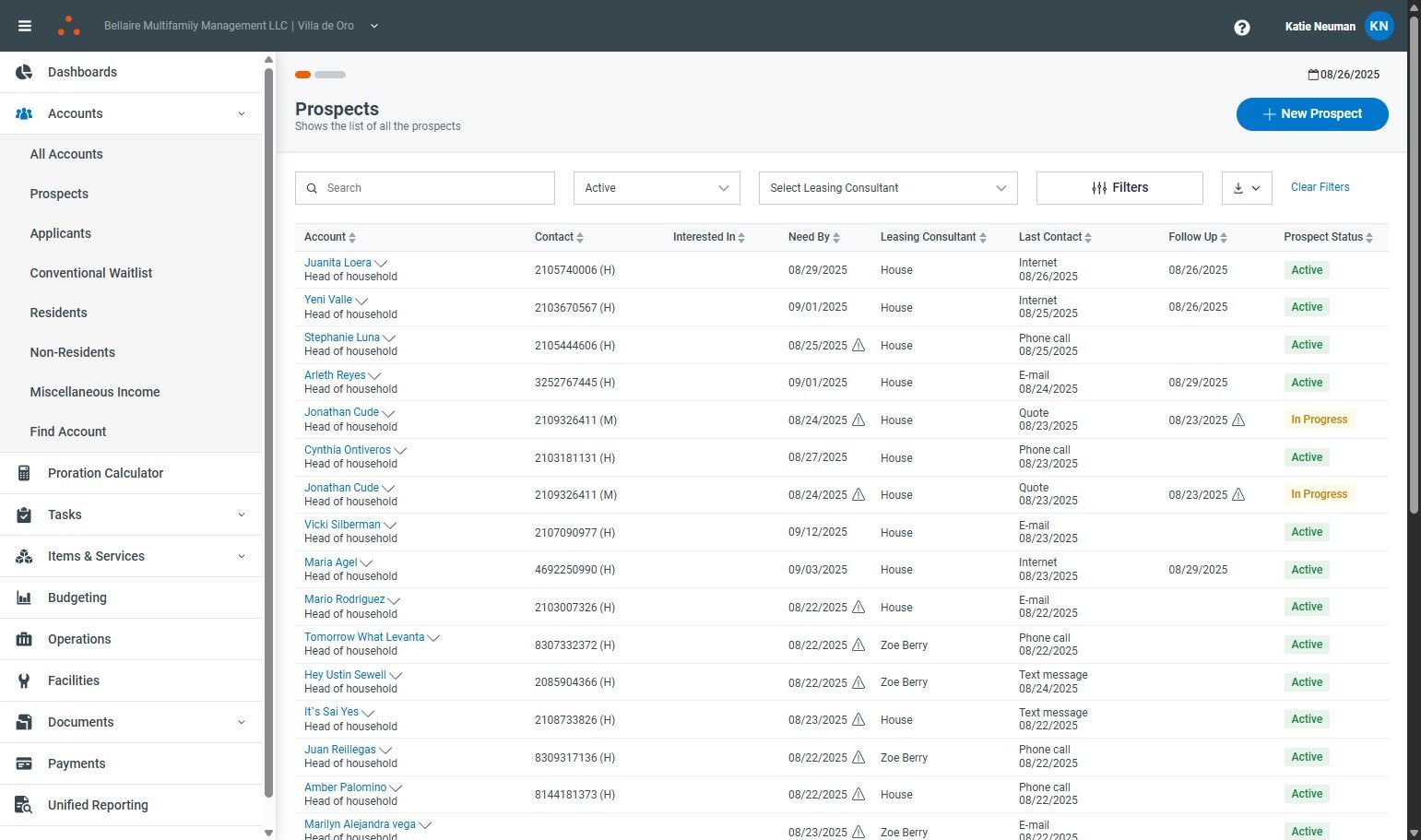Click the calendar icon beside 08/26/2025
Viewport: 1421px width, 840px height.
click(1313, 75)
